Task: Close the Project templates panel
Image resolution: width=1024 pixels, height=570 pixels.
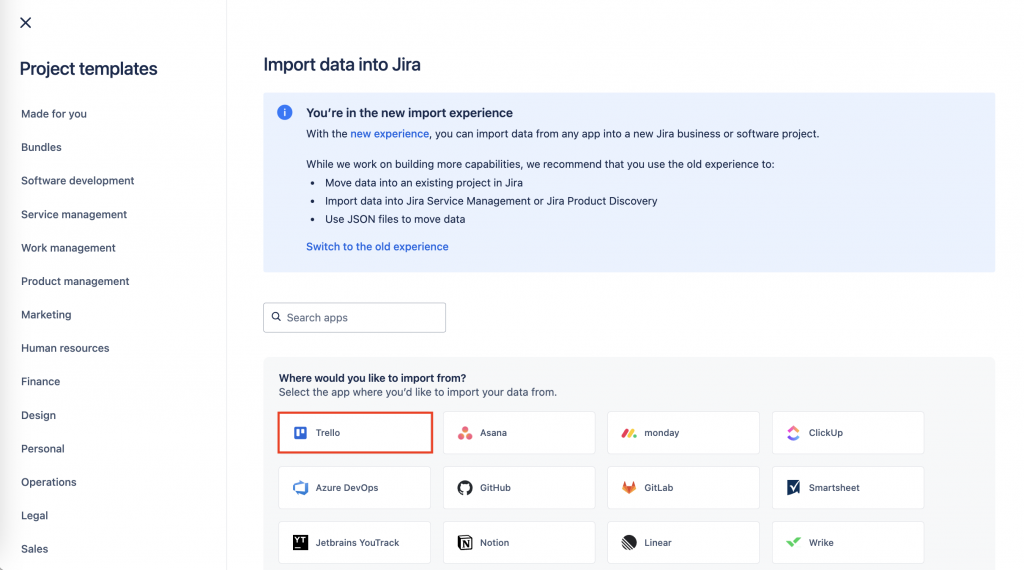Action: coord(26,23)
